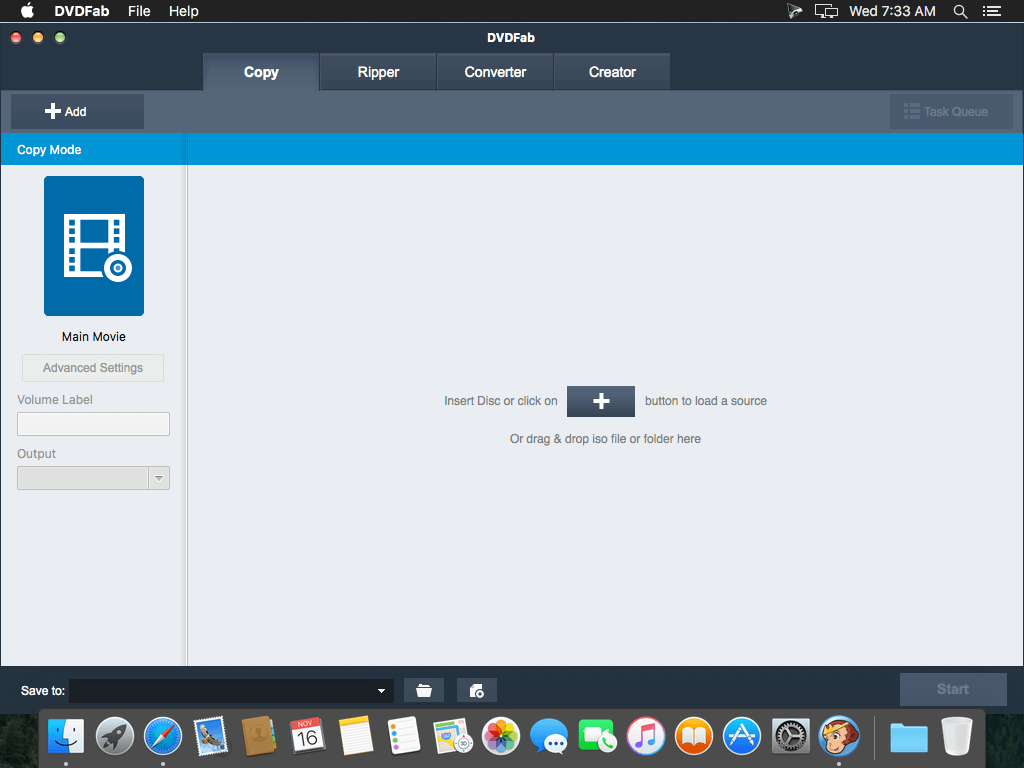
Task: Click the save-as-ISO image icon
Action: (477, 690)
